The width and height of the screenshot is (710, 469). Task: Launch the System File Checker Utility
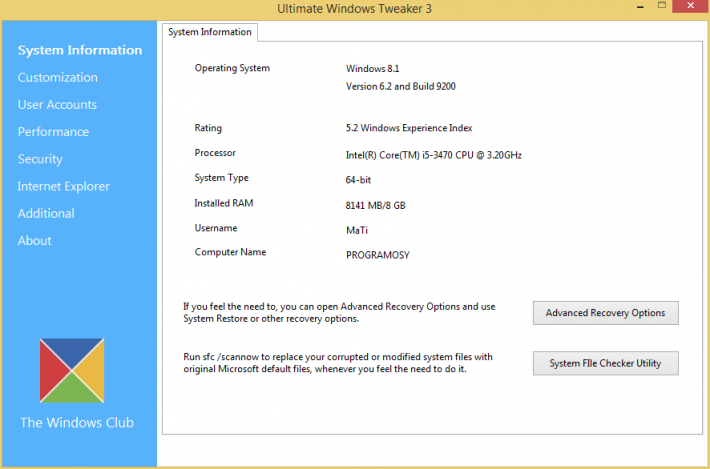(605, 363)
